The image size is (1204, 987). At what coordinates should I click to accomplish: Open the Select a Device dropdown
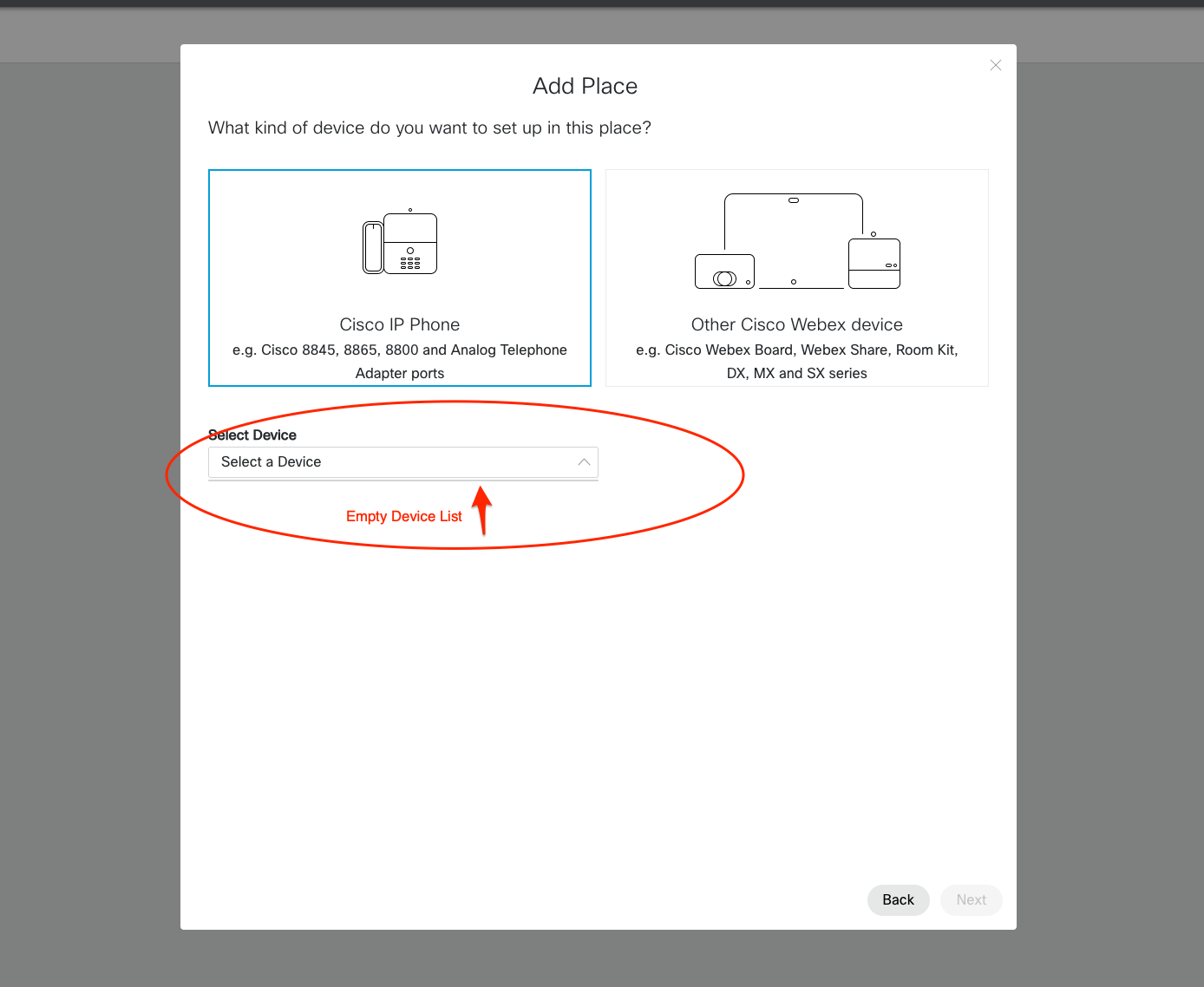403,462
